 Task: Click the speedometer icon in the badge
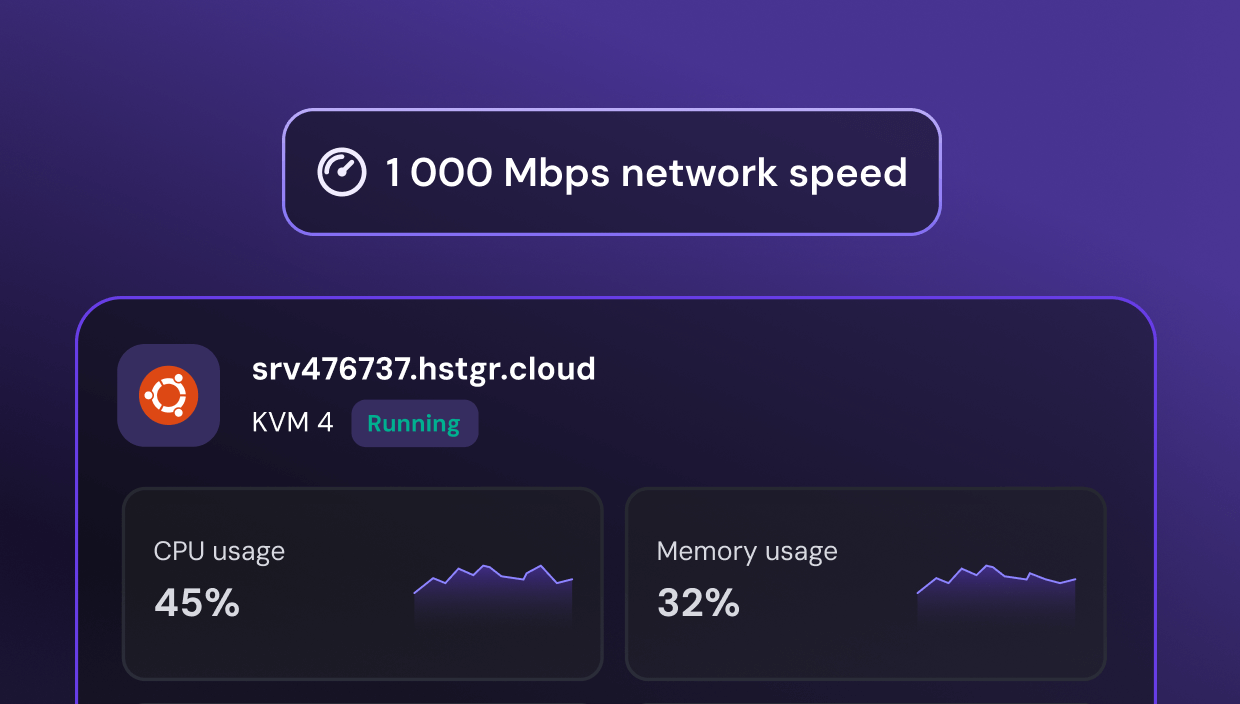pyautogui.click(x=342, y=172)
